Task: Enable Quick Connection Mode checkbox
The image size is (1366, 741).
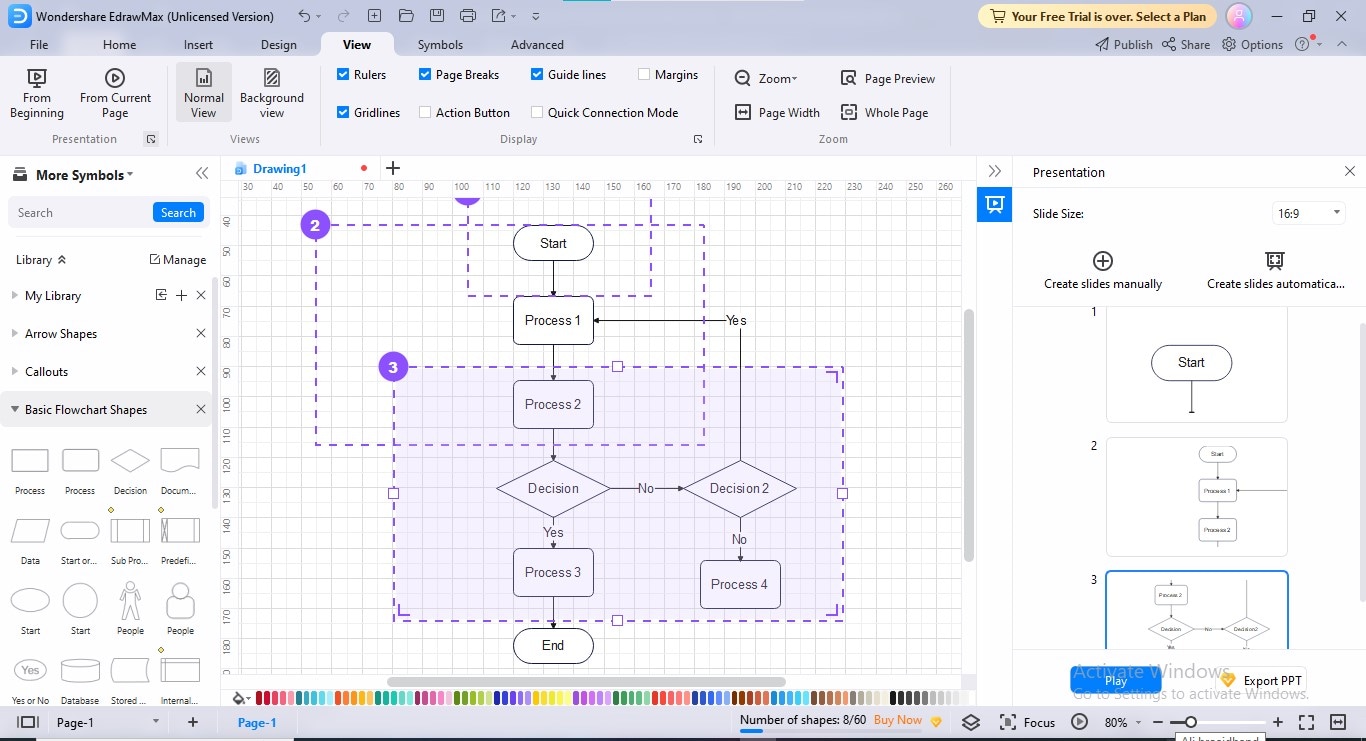Action: 537,113
